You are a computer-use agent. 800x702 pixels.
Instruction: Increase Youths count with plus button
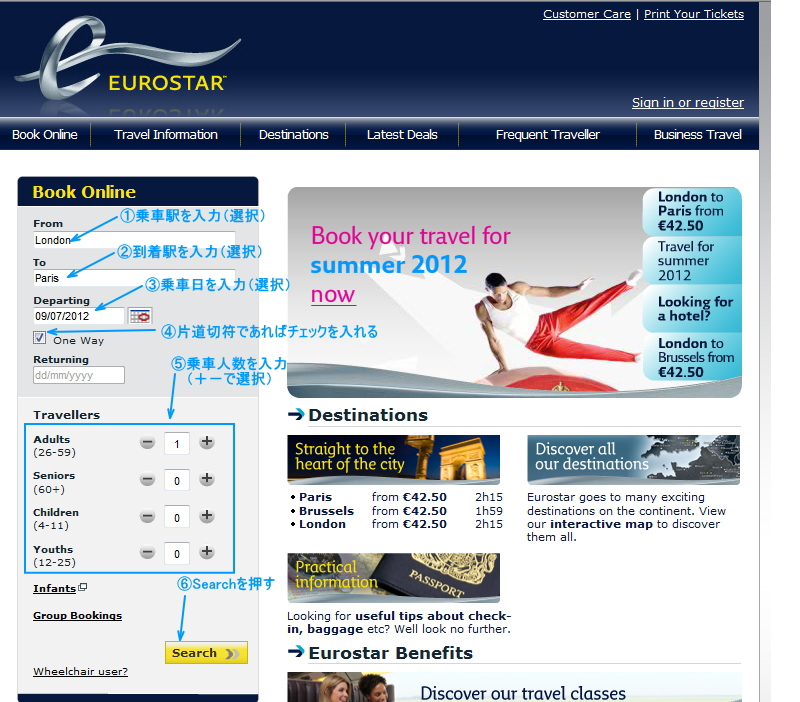pos(207,551)
